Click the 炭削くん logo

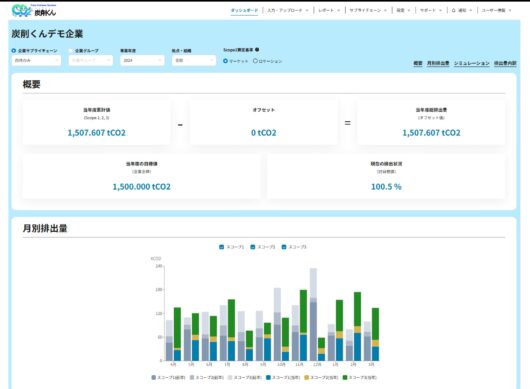click(34, 10)
